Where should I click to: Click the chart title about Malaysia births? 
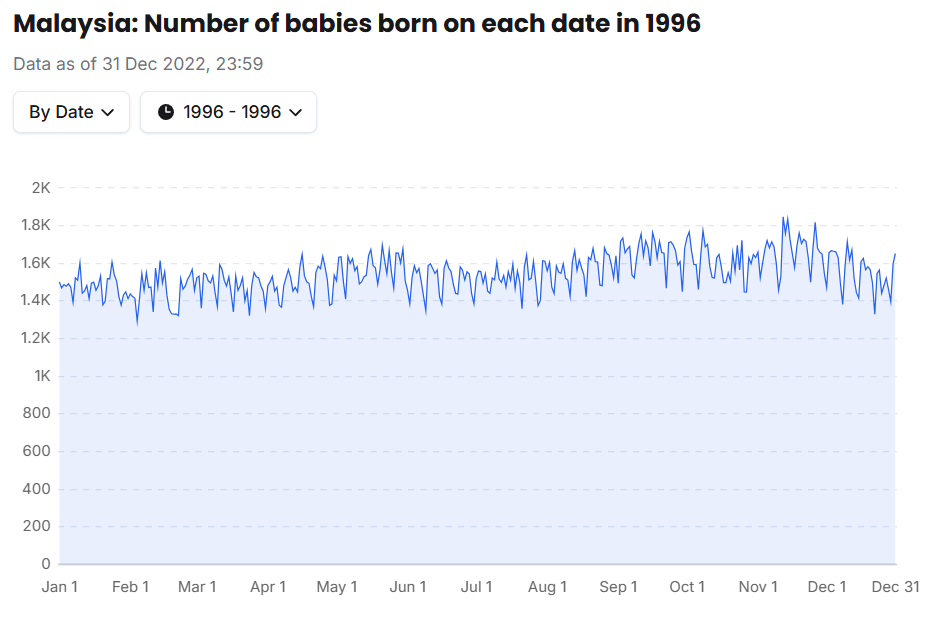click(357, 23)
